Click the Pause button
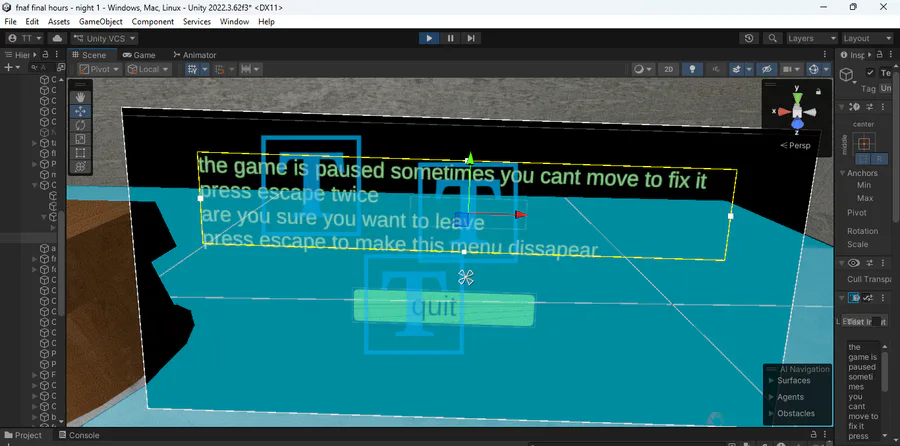The image size is (900, 446). point(450,38)
